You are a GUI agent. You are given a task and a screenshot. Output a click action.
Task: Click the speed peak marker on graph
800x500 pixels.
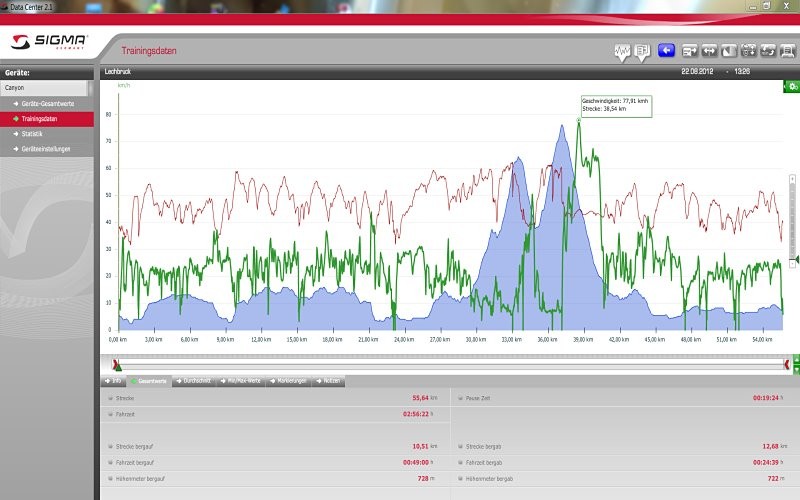click(578, 121)
